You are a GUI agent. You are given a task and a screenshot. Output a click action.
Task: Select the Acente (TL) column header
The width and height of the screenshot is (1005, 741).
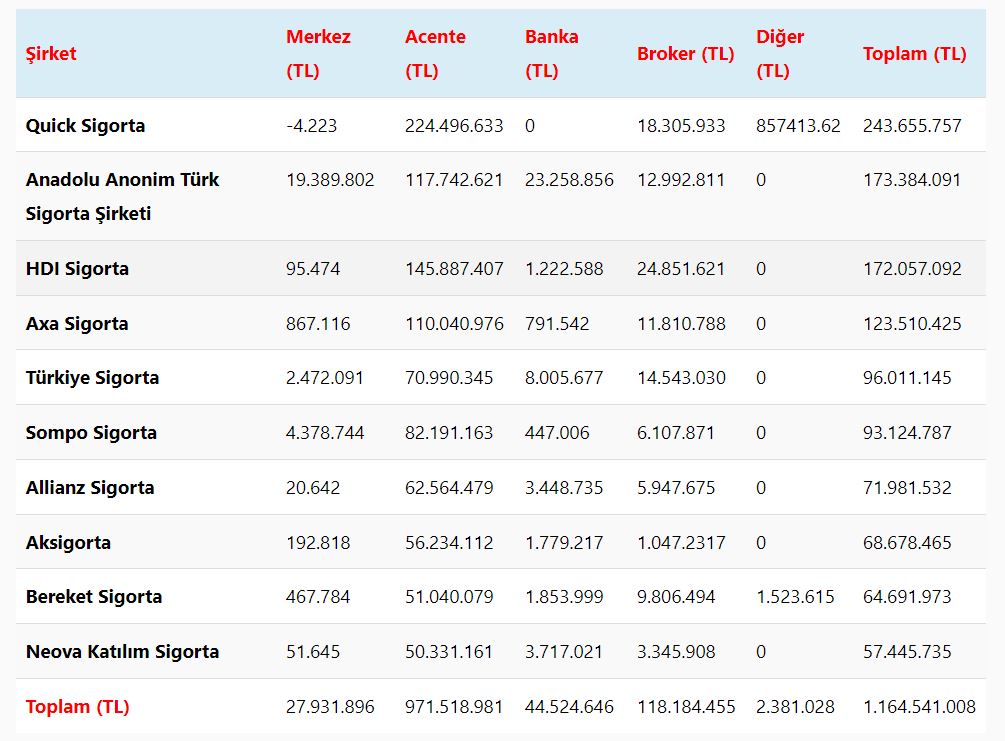[x=435, y=54]
